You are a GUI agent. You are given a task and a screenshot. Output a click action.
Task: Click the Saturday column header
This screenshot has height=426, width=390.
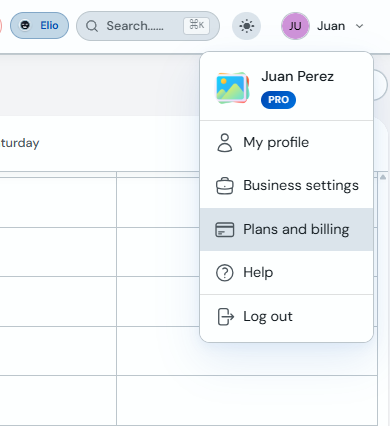(19, 143)
